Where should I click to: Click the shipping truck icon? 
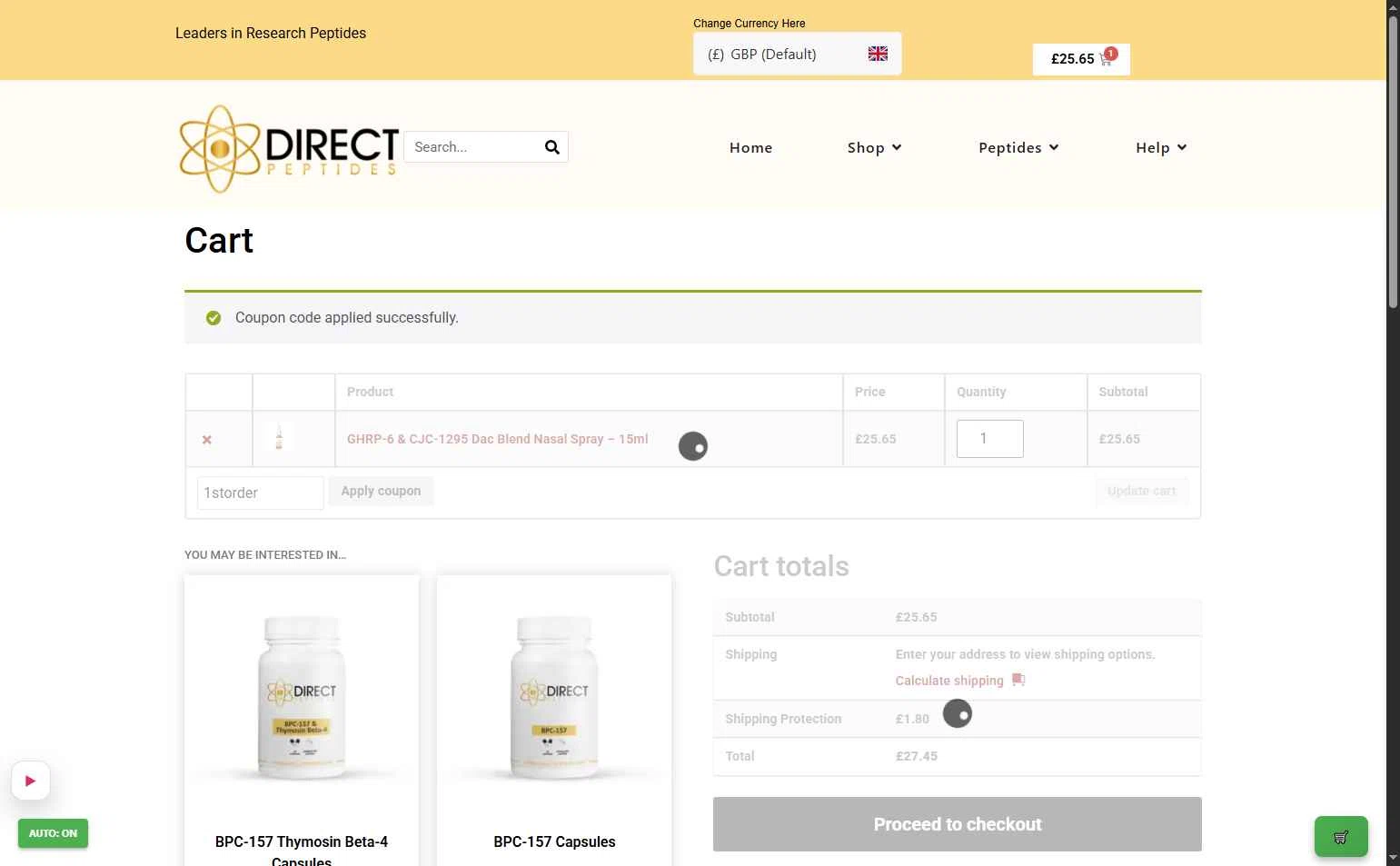click(x=1018, y=680)
